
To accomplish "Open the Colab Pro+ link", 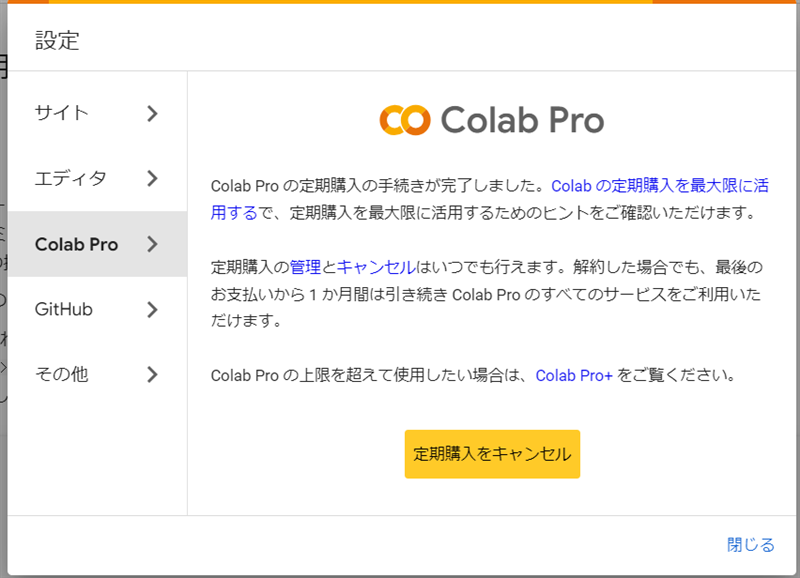I will point(573,376).
